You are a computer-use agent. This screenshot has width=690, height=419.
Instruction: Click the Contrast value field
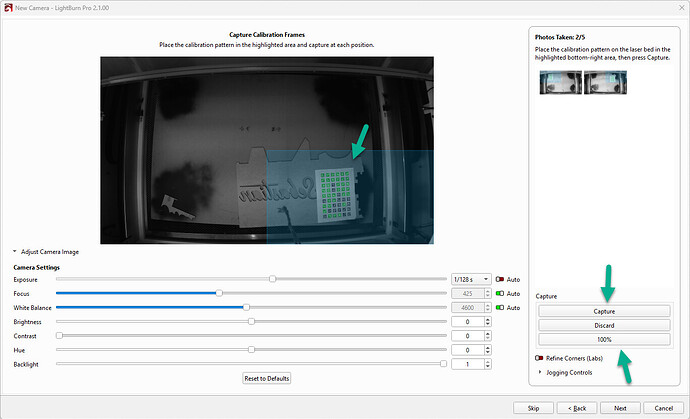(x=467, y=336)
